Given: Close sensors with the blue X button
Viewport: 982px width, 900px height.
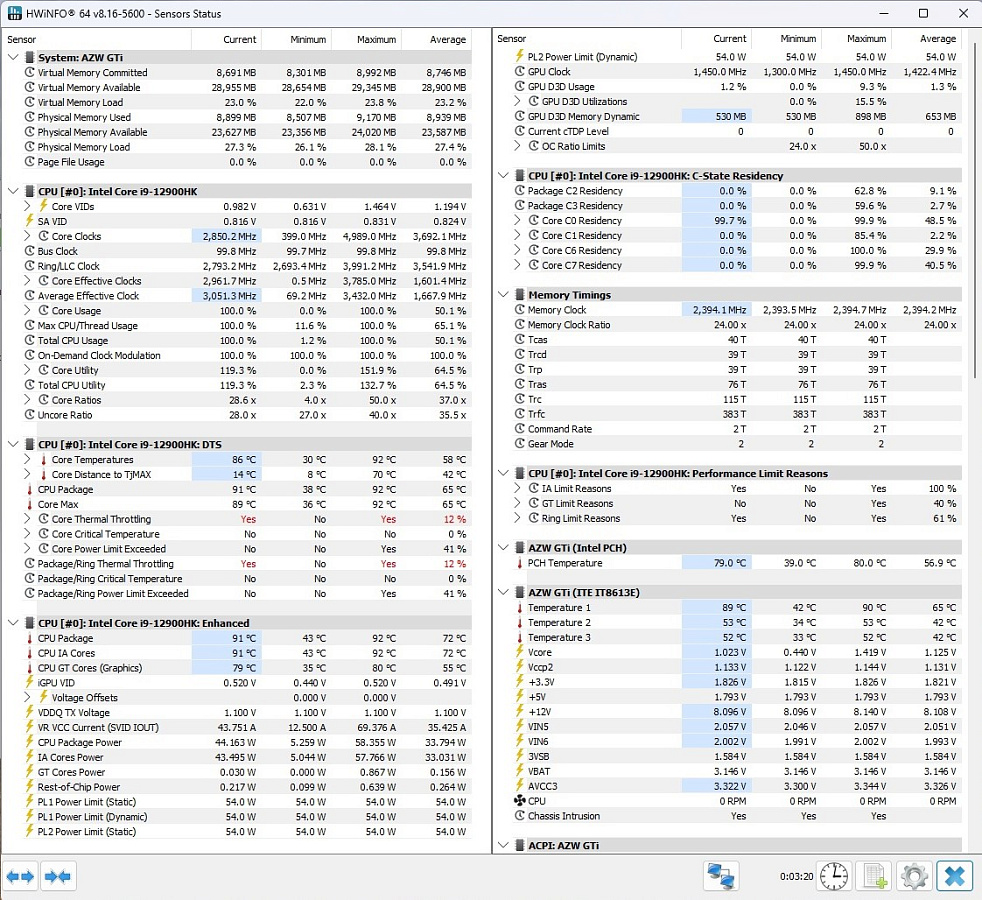Looking at the screenshot, I should tap(954, 876).
